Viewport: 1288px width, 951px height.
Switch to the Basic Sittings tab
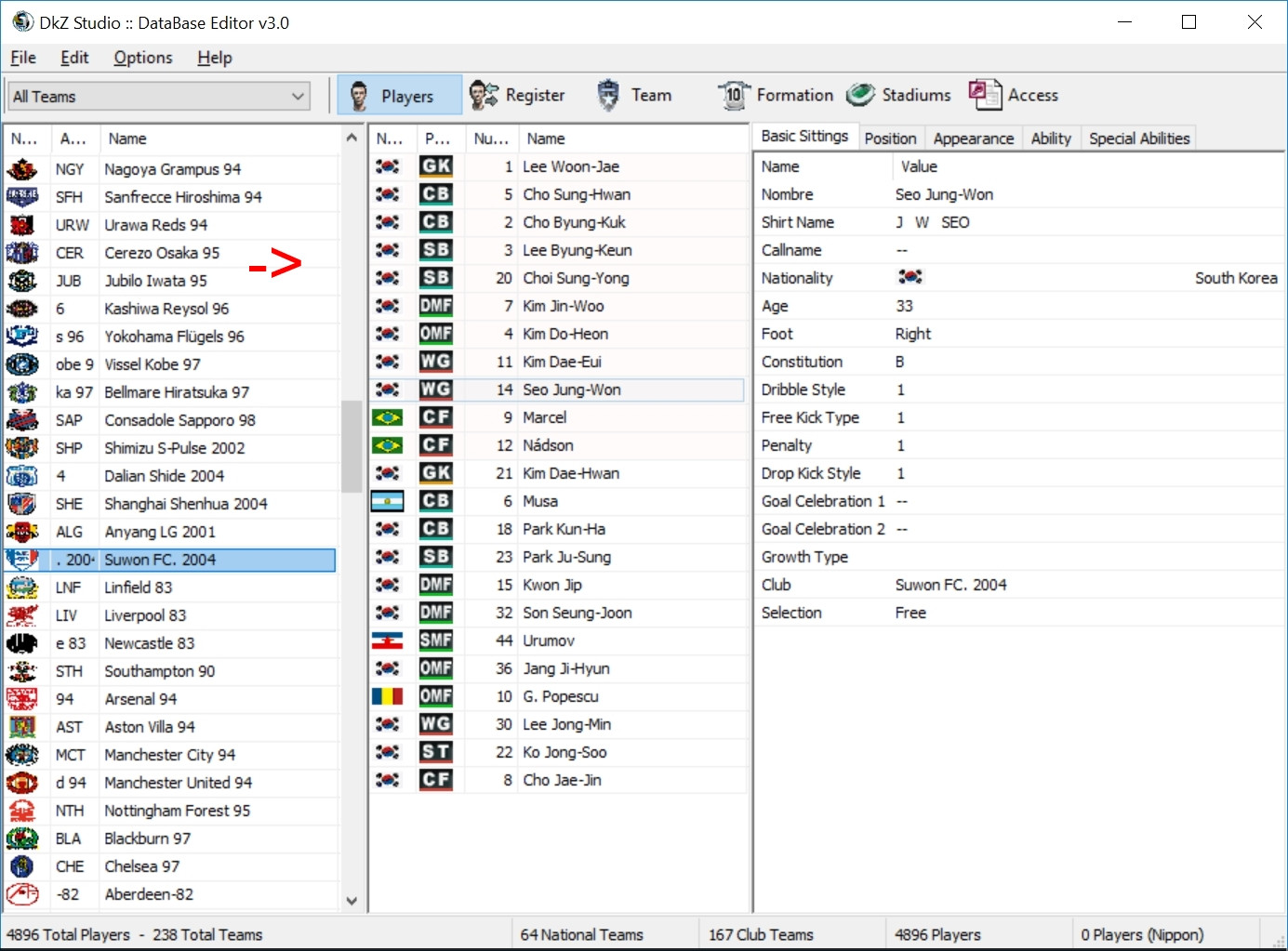tap(804, 137)
